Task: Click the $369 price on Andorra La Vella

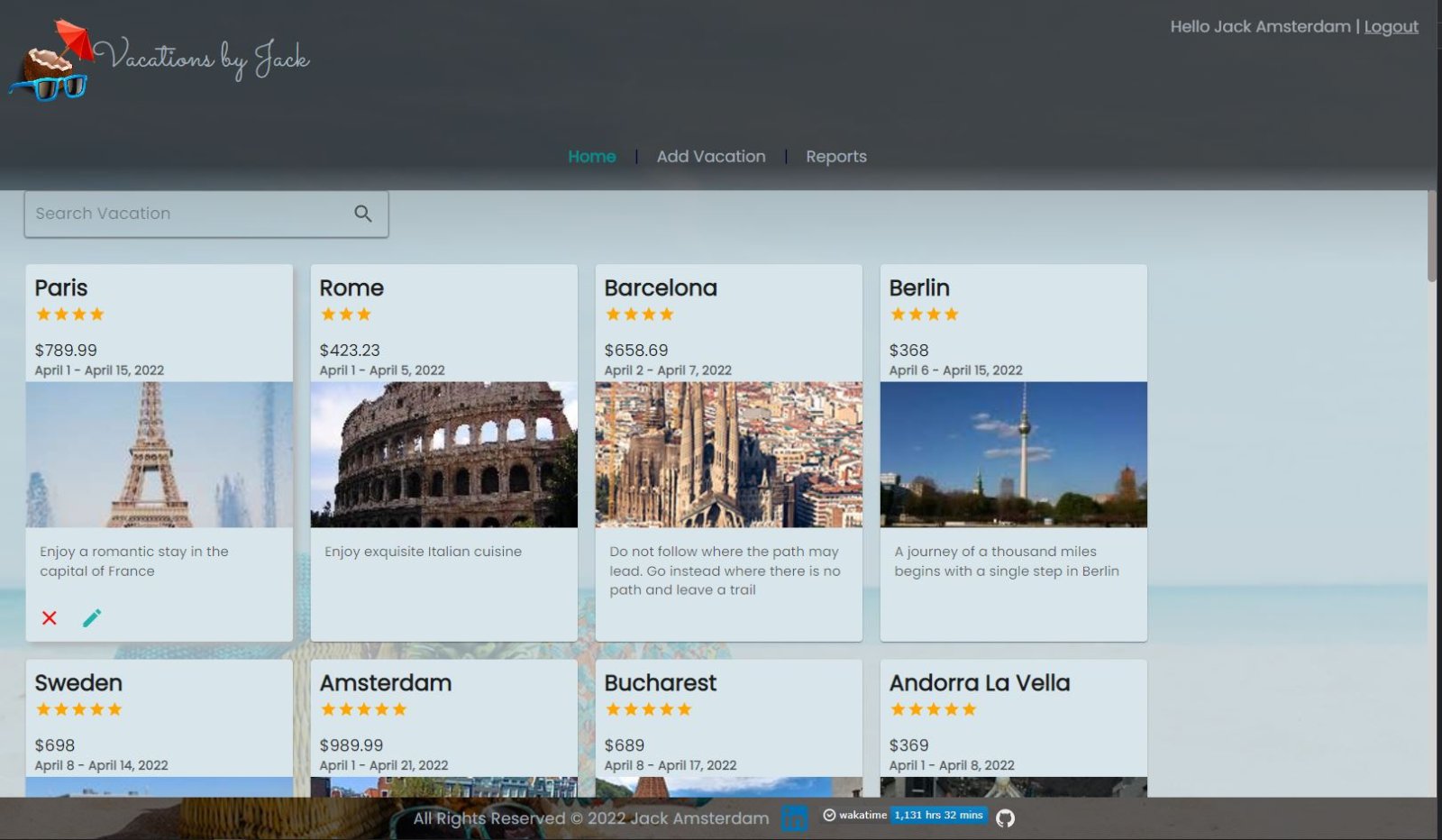Action: 908,745
